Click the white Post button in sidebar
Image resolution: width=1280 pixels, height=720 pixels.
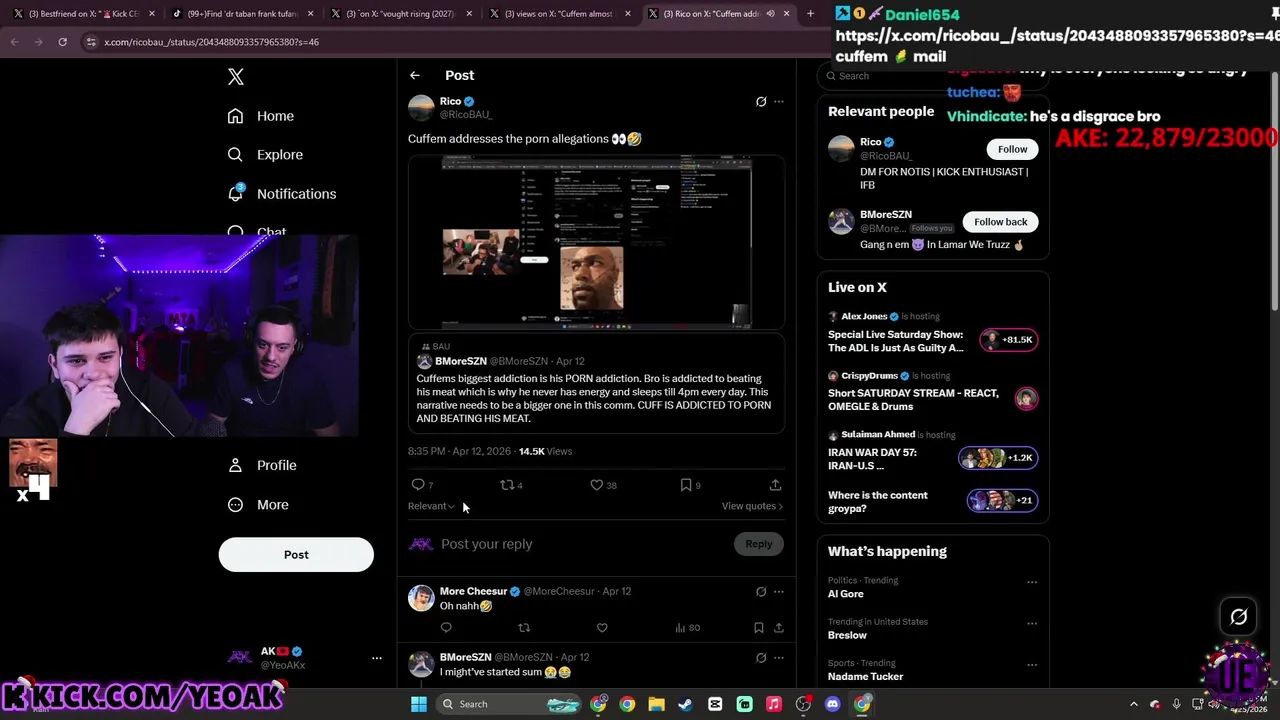(x=296, y=555)
